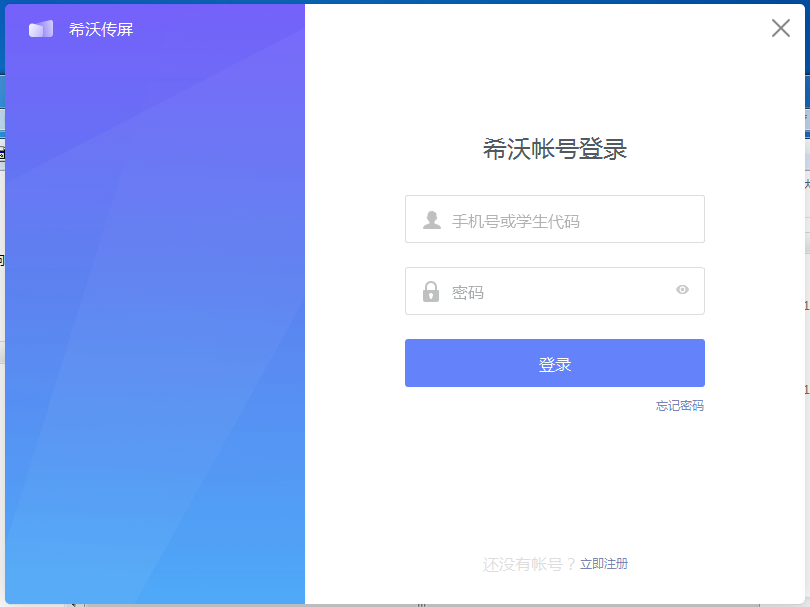Image resolution: width=810 pixels, height=607 pixels.
Task: Click the question mark after 还没有帐号
Action: coord(571,565)
